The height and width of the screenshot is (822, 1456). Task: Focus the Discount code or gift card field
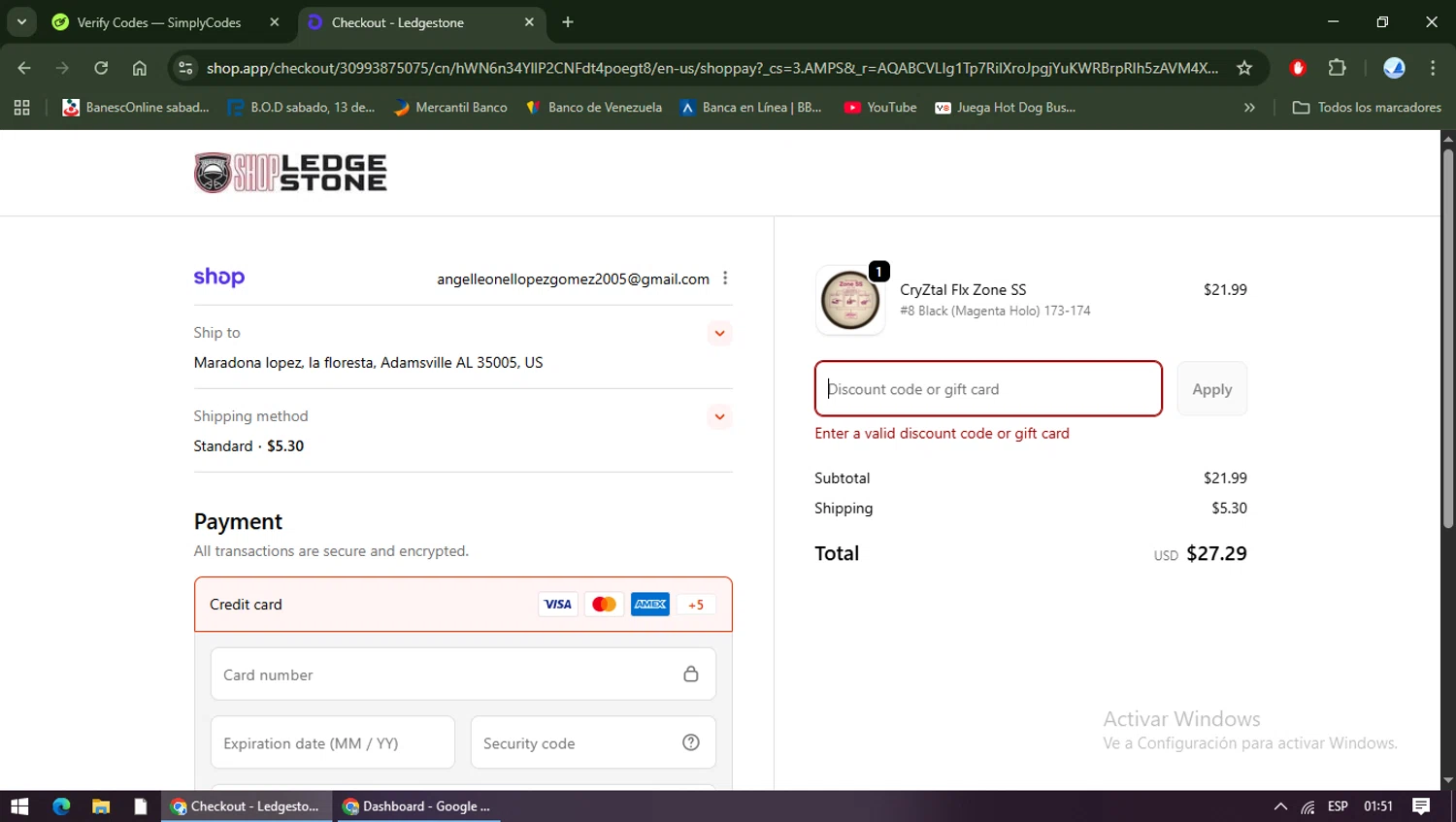(988, 388)
